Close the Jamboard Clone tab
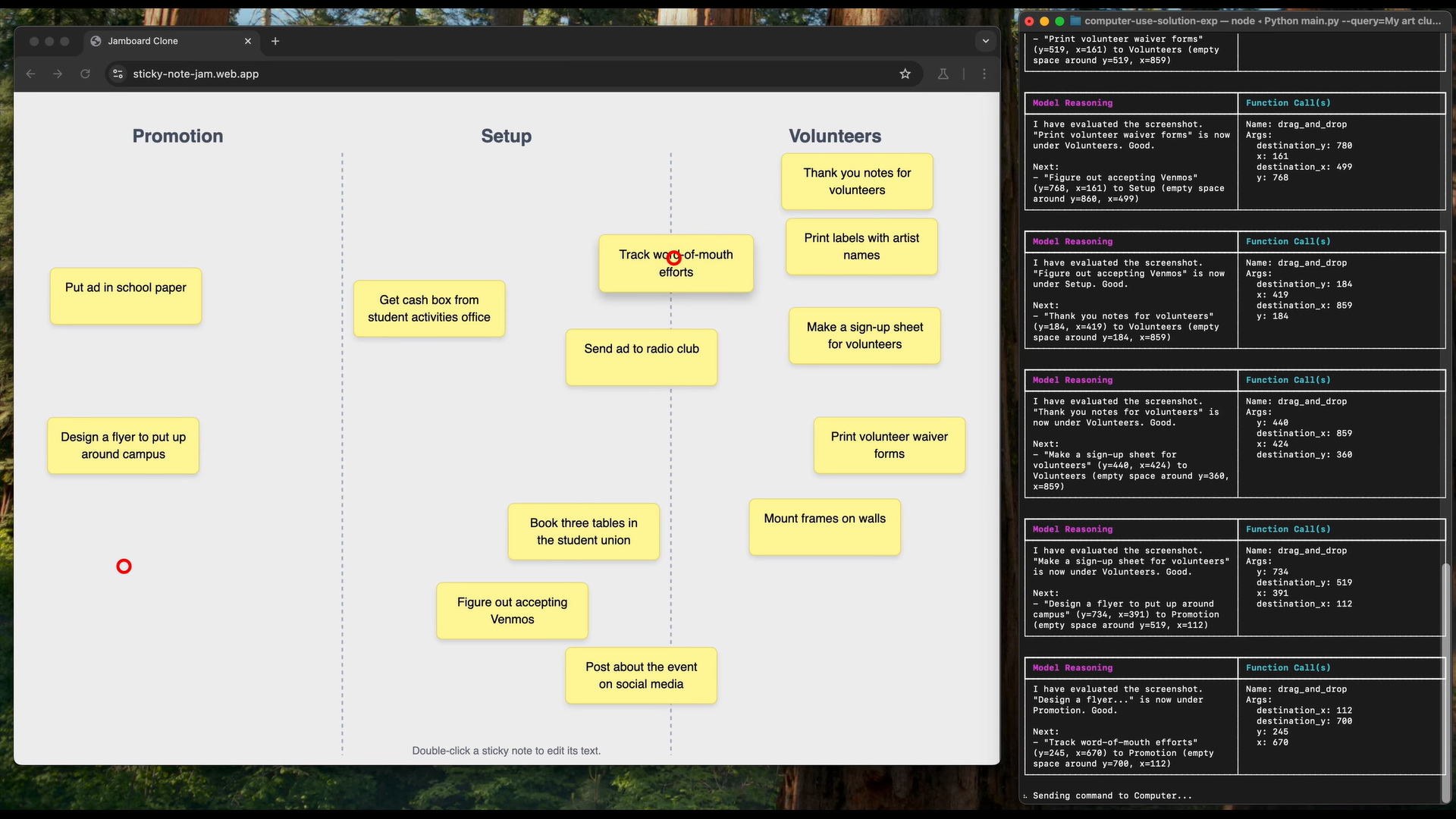The image size is (1456, 819). [x=247, y=41]
